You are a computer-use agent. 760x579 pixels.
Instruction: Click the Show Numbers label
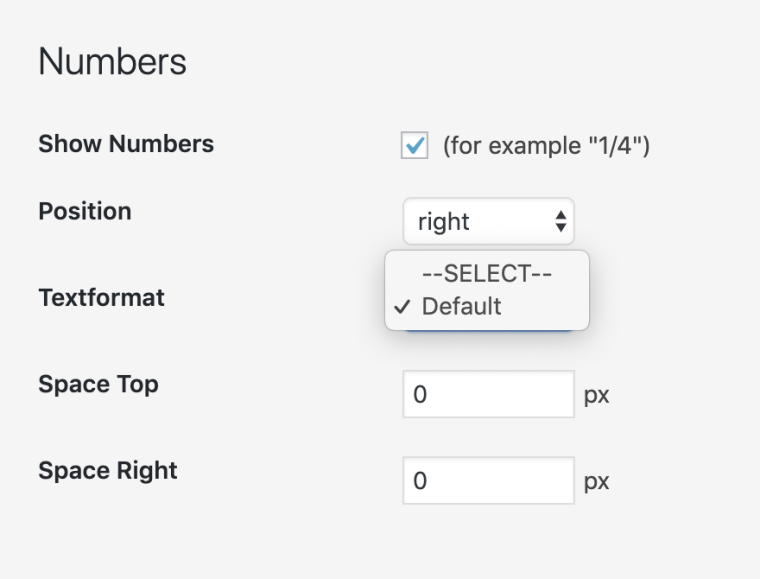pyautogui.click(x=126, y=144)
